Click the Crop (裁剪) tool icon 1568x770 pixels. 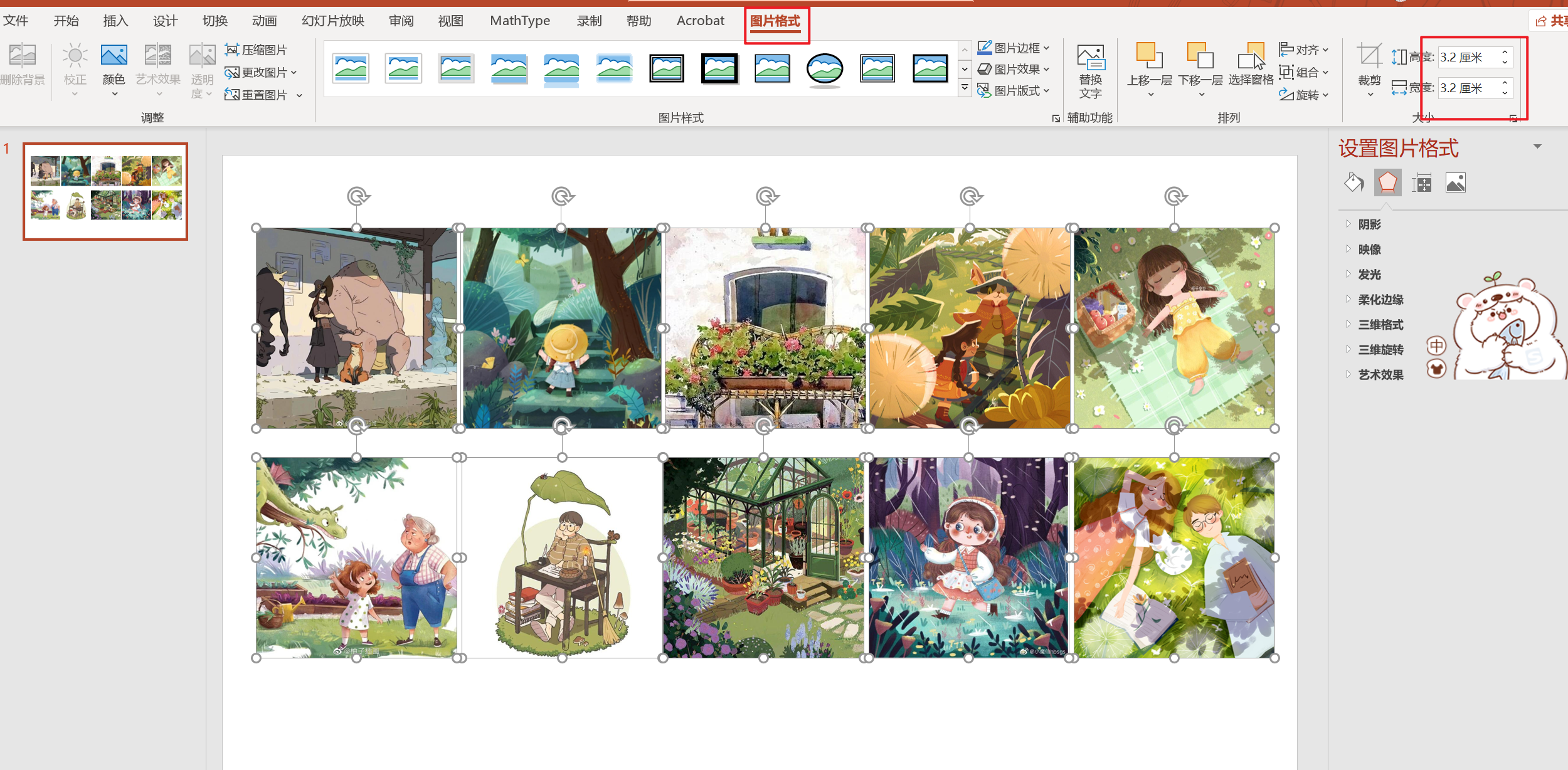(x=1369, y=56)
